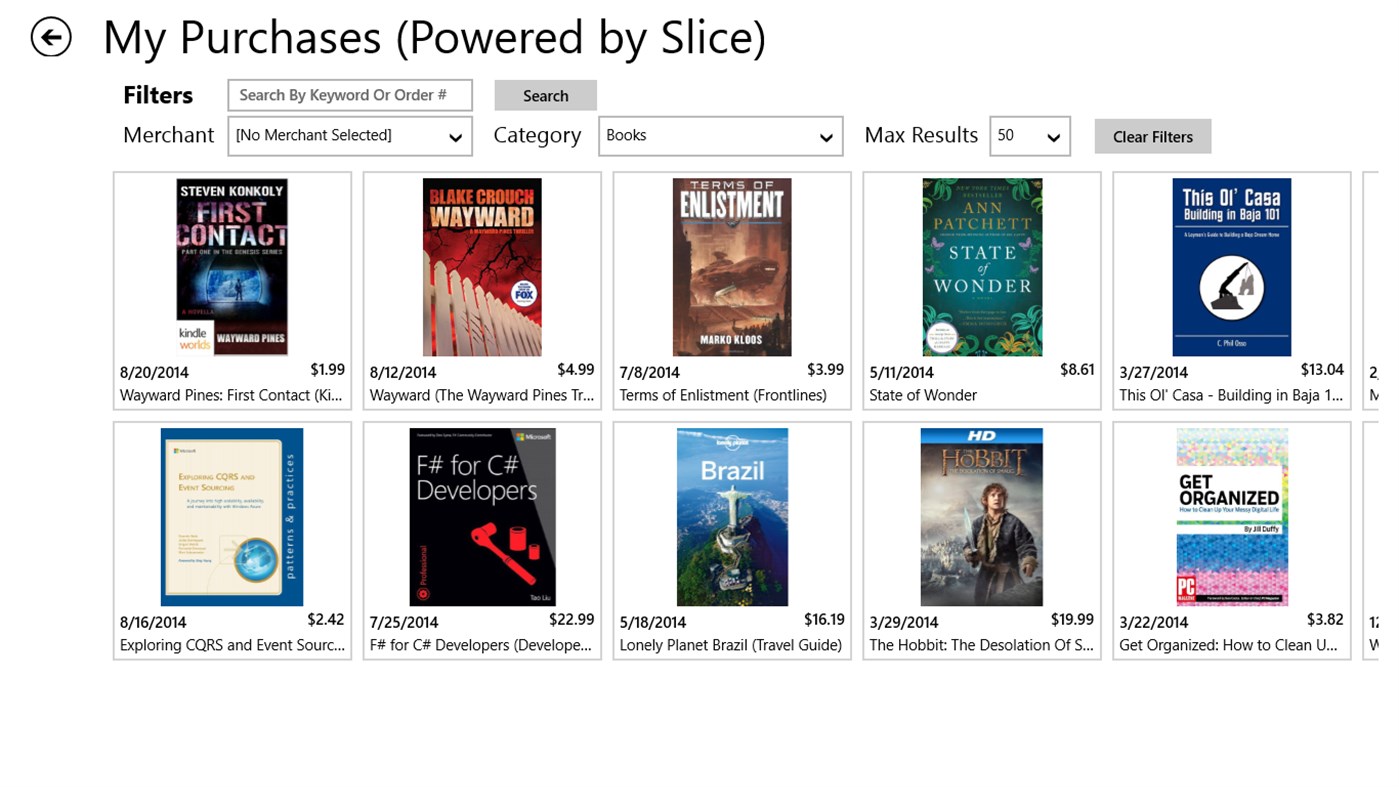This screenshot has height=787, width=1399.
Task: Click the My Purchases page title
Action: coord(434,37)
